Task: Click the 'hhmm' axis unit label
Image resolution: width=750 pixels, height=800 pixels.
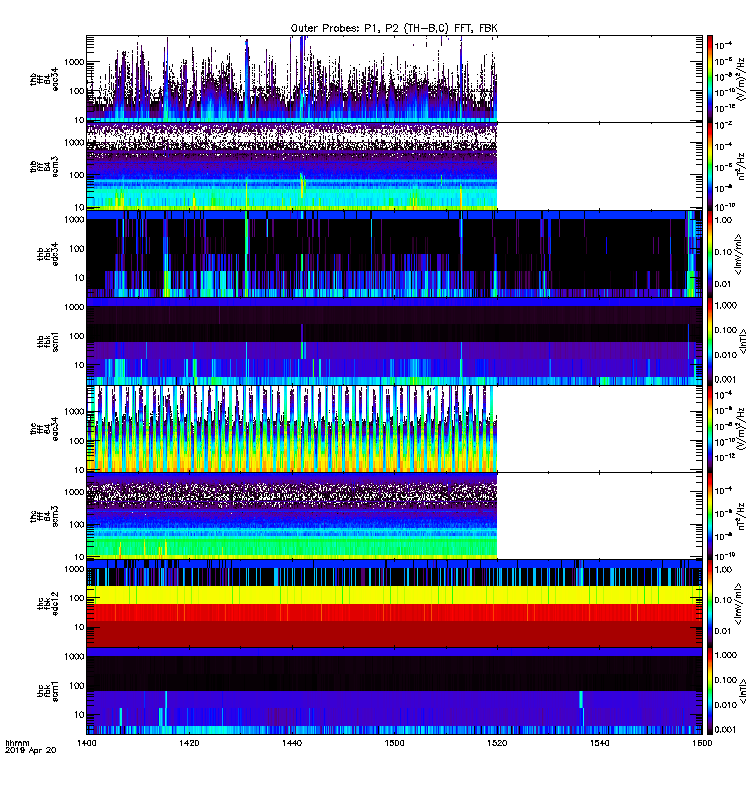Action: pyautogui.click(x=17, y=743)
